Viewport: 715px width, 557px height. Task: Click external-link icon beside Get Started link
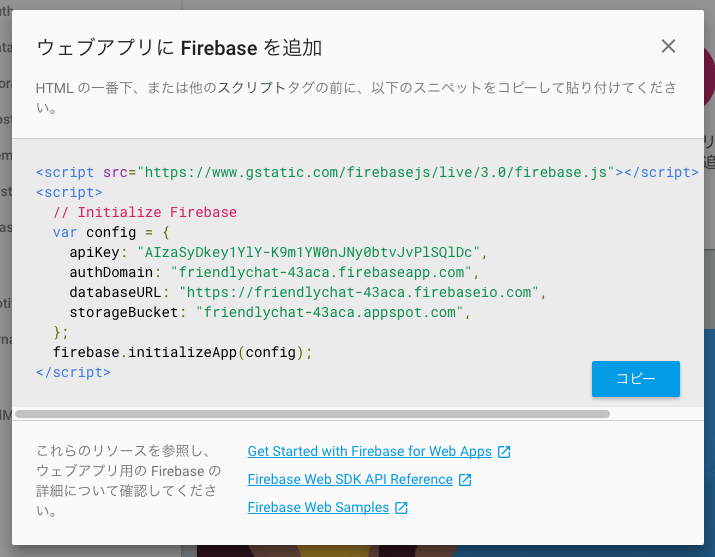[504, 452]
